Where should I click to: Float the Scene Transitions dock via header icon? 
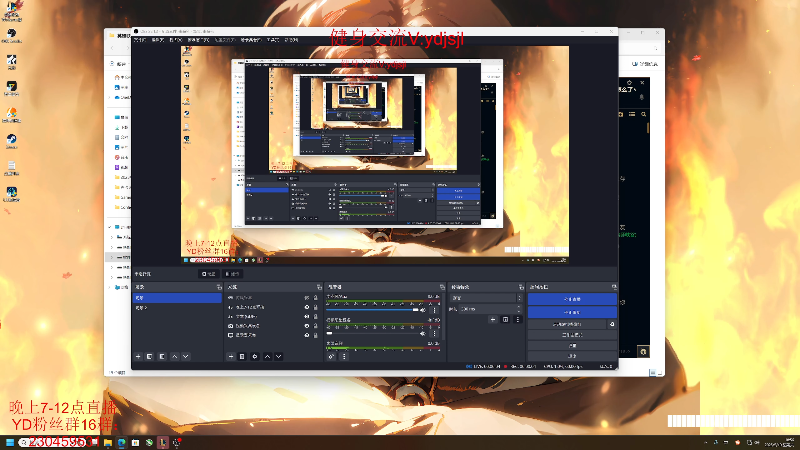click(521, 287)
